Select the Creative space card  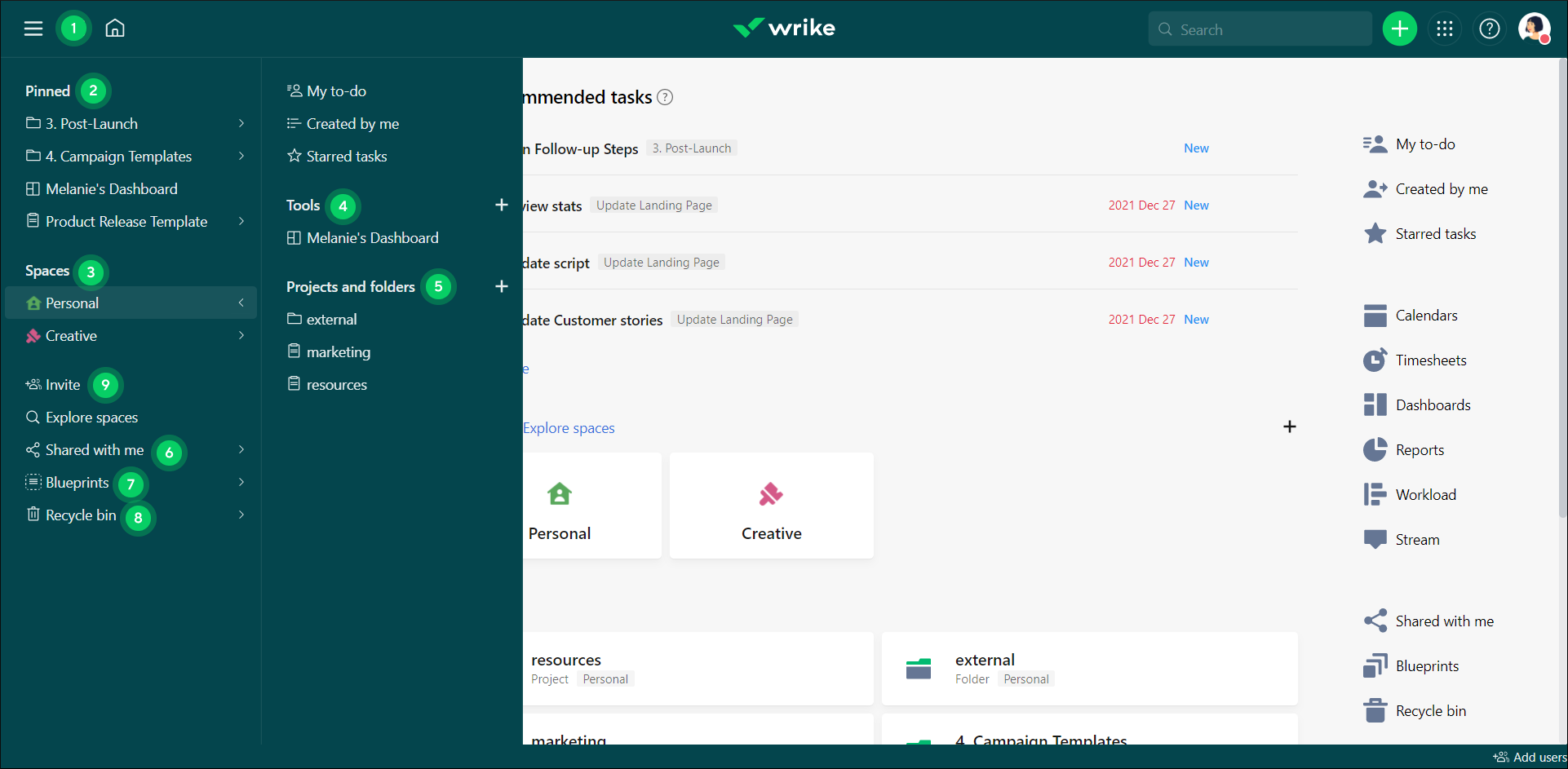click(771, 506)
